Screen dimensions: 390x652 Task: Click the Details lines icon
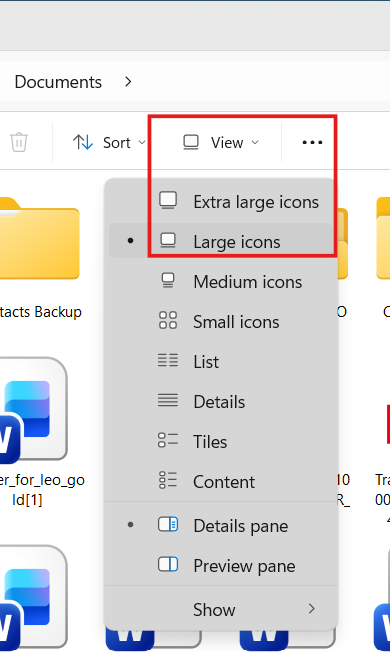pyautogui.click(x=168, y=400)
